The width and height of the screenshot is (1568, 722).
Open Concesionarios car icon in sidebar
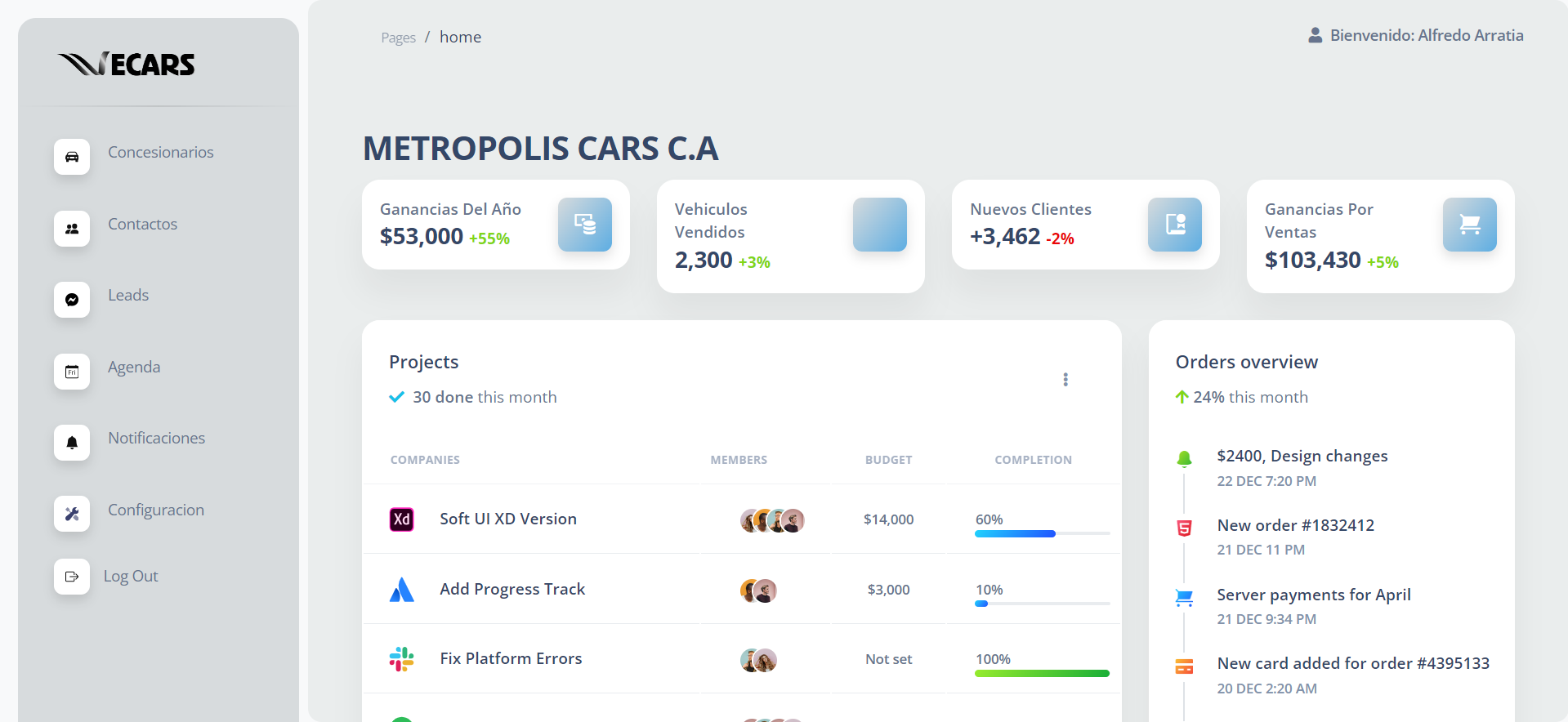pos(72,157)
